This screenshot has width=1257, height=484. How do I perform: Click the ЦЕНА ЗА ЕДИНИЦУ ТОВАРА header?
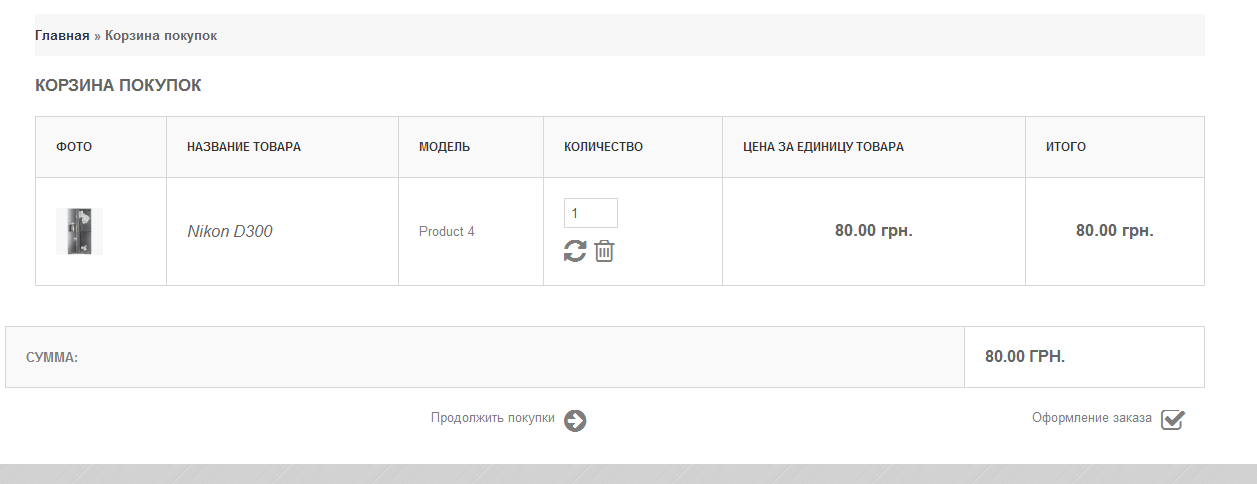(x=823, y=147)
